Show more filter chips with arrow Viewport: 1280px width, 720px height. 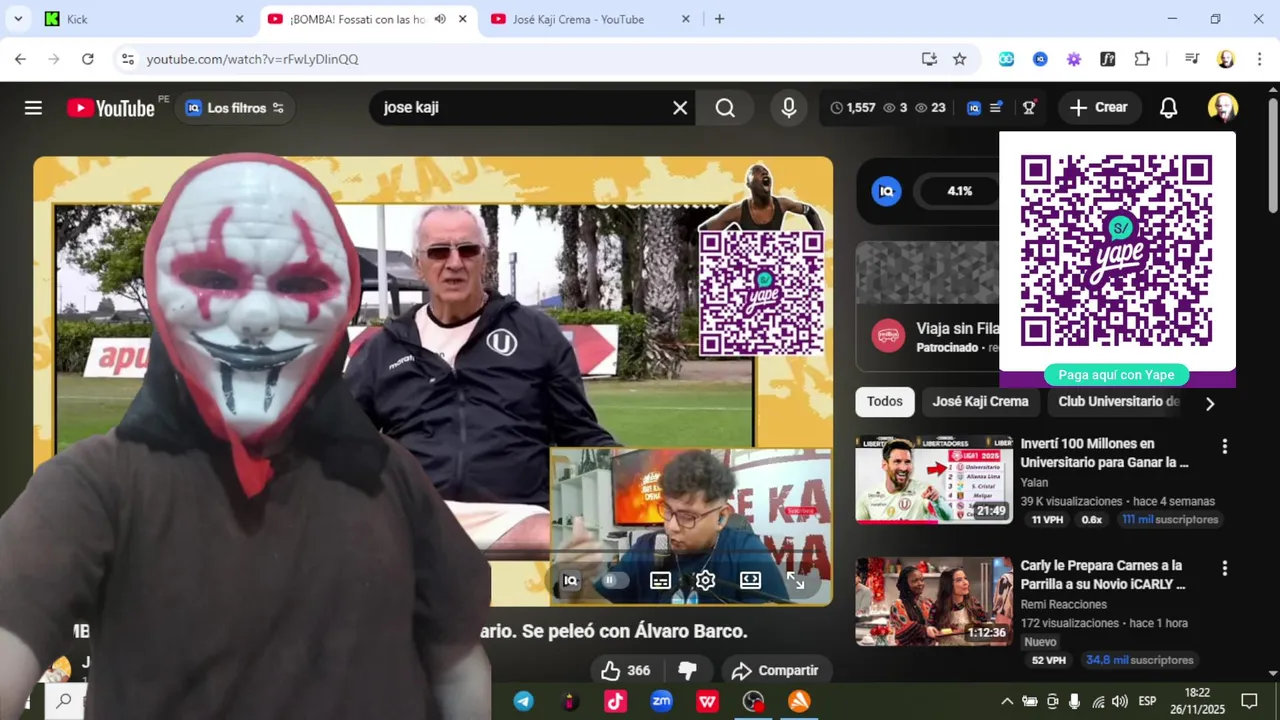(x=1210, y=403)
